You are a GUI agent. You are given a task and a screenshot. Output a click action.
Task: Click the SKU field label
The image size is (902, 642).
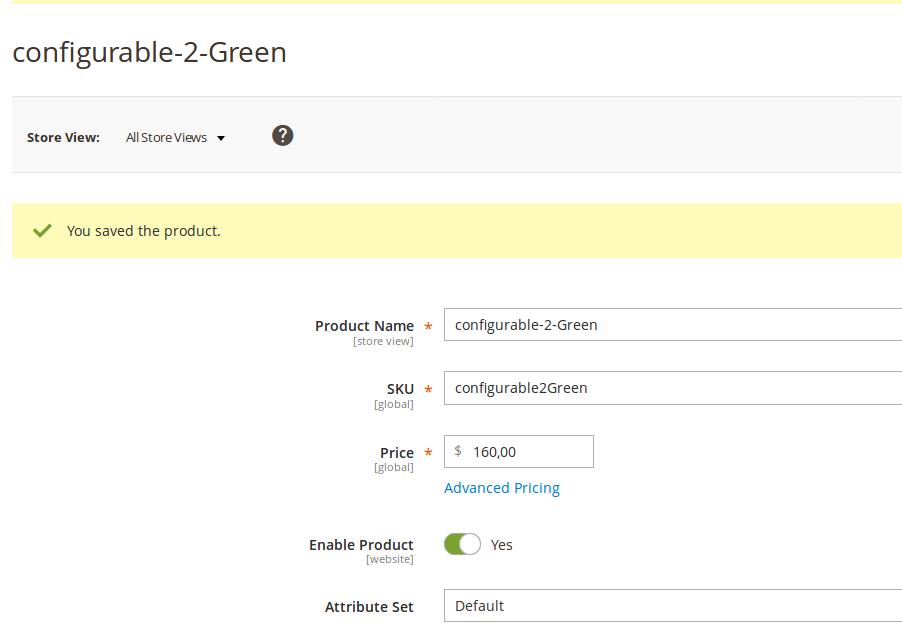point(400,389)
